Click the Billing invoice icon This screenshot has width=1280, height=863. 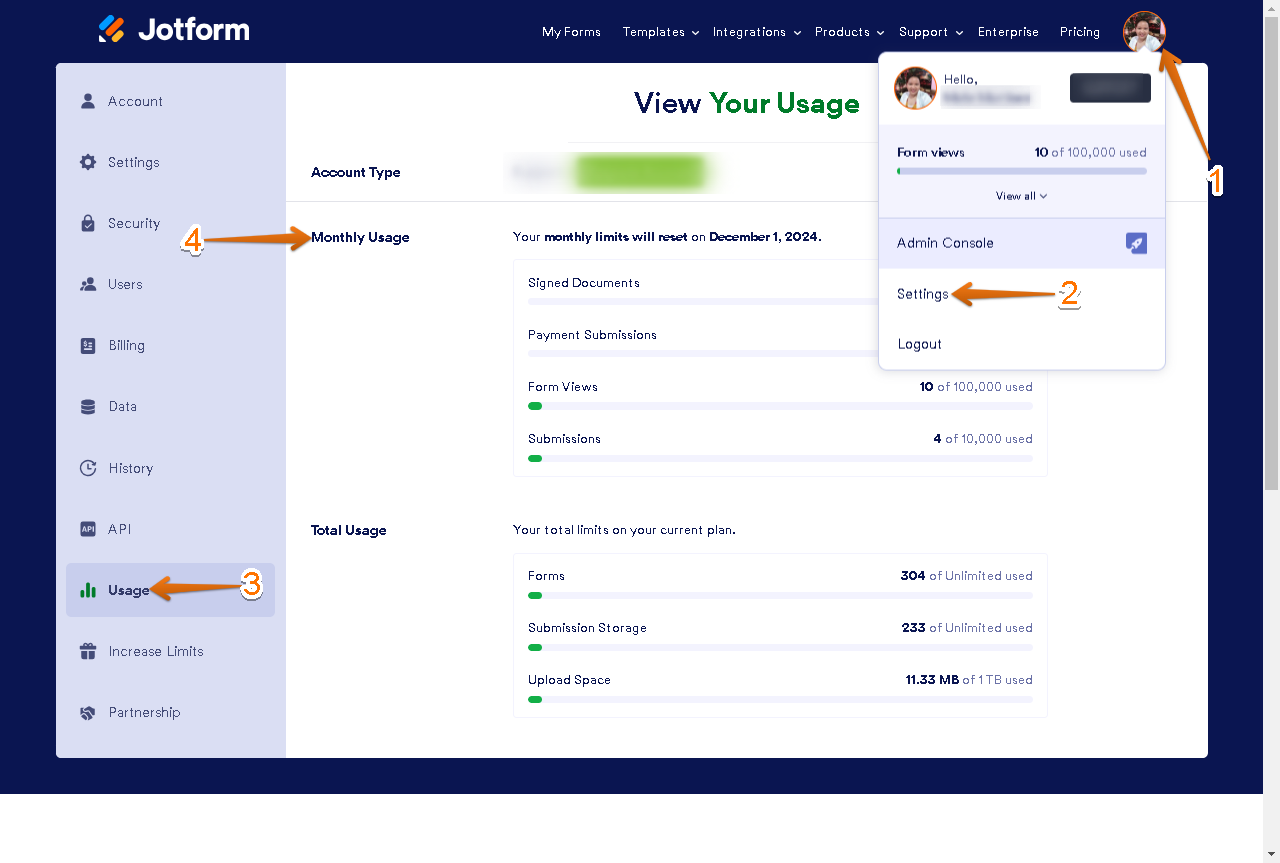coord(88,345)
